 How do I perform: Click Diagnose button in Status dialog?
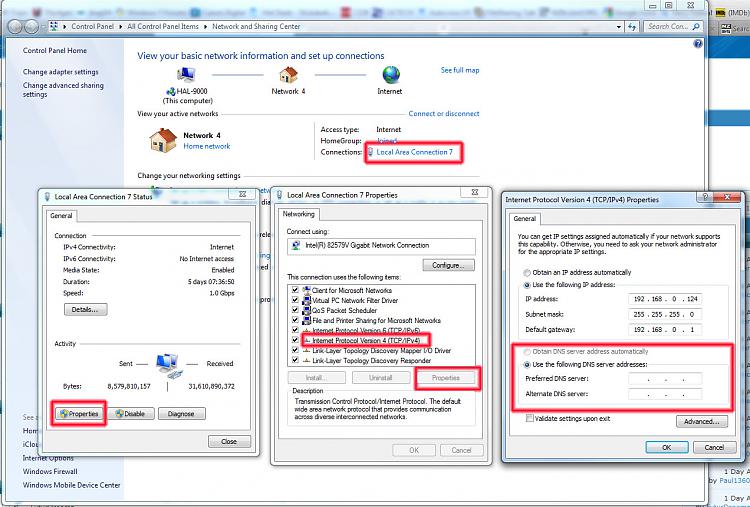[181, 414]
